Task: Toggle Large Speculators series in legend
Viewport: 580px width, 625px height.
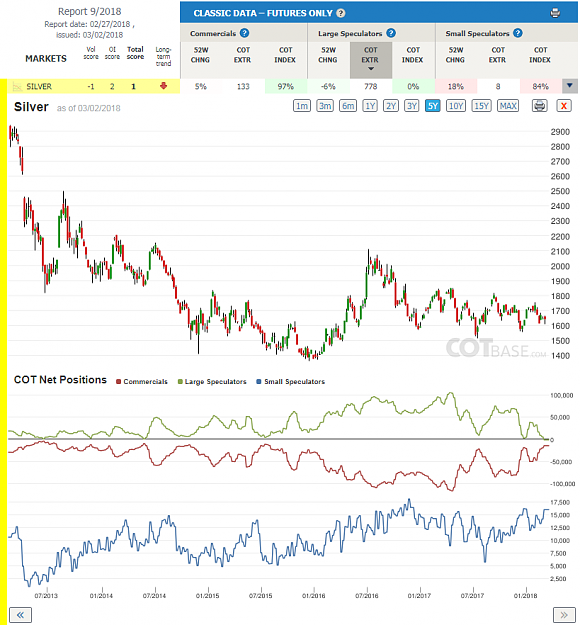Action: tap(212, 381)
